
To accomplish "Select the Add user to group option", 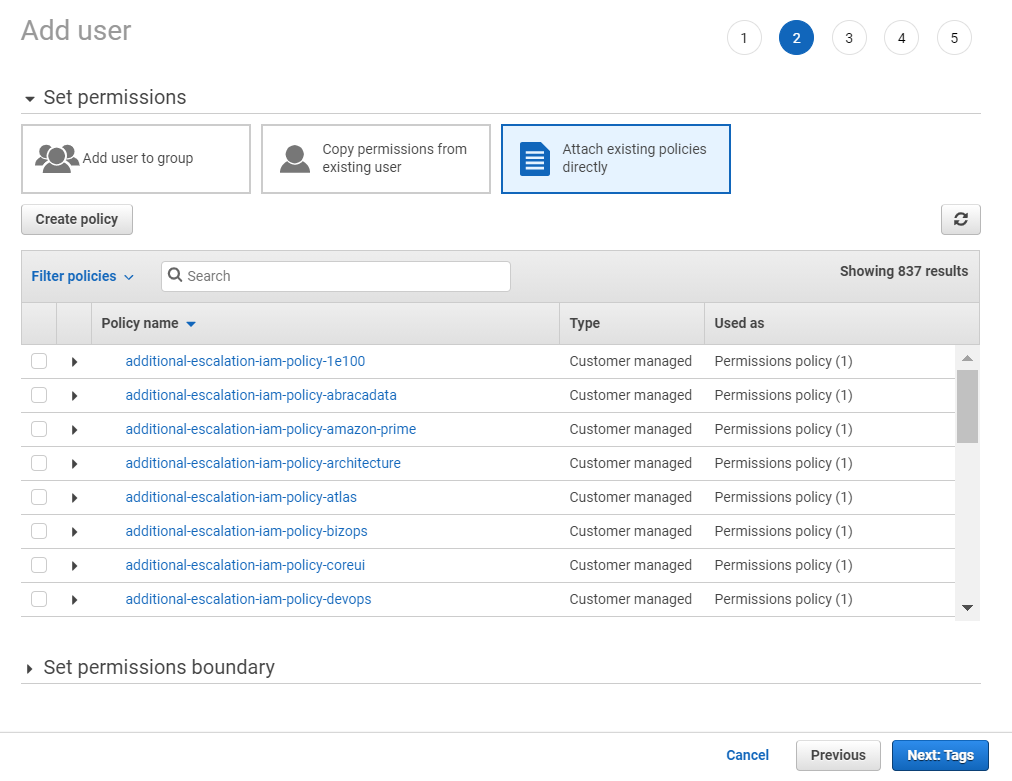I will (x=135, y=158).
